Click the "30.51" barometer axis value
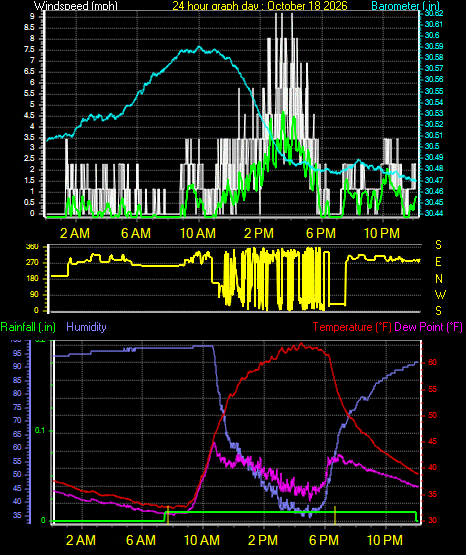466x555 pixels. (x=434, y=135)
